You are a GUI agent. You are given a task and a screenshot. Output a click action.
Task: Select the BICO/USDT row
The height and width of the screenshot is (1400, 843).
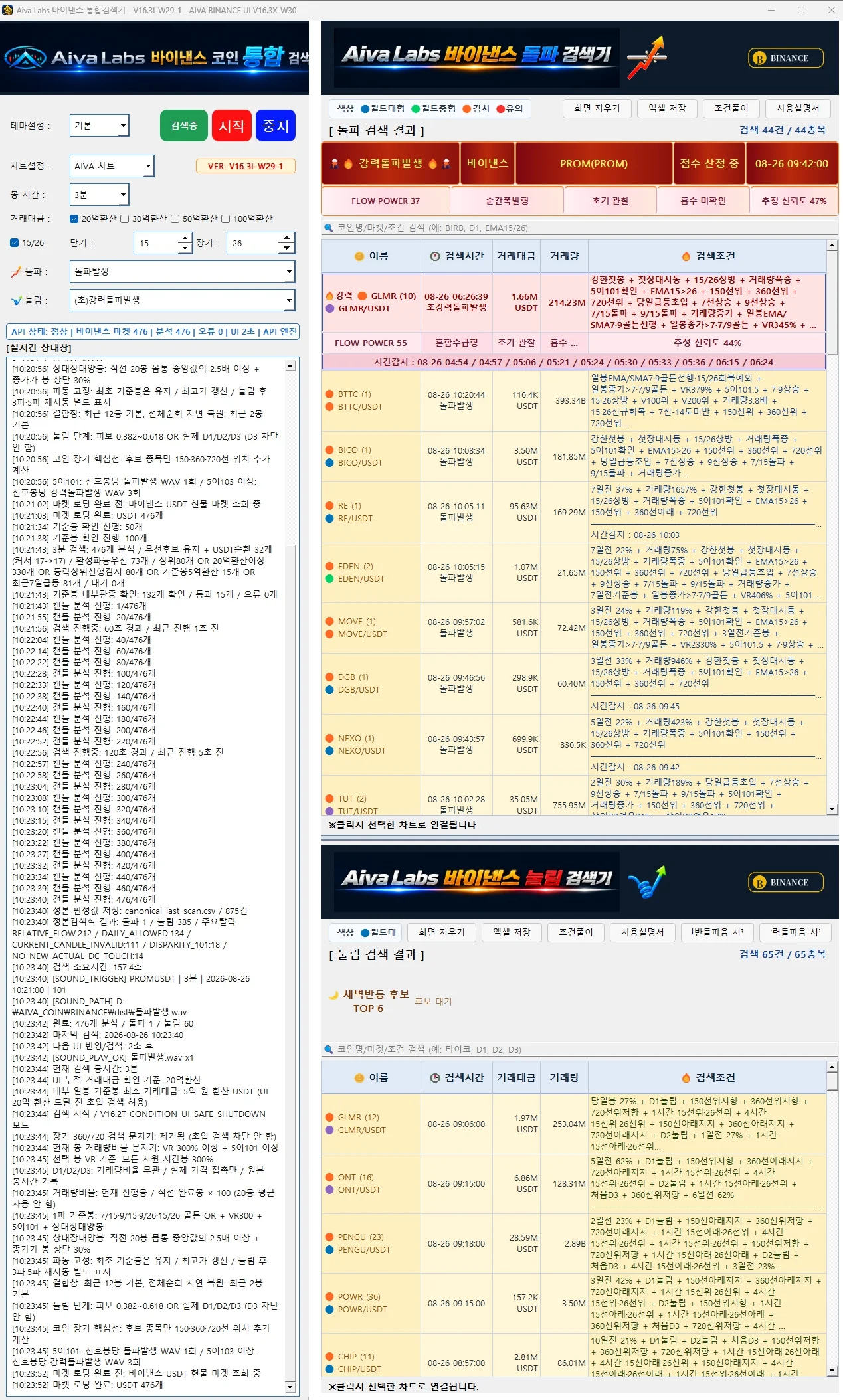[573, 456]
